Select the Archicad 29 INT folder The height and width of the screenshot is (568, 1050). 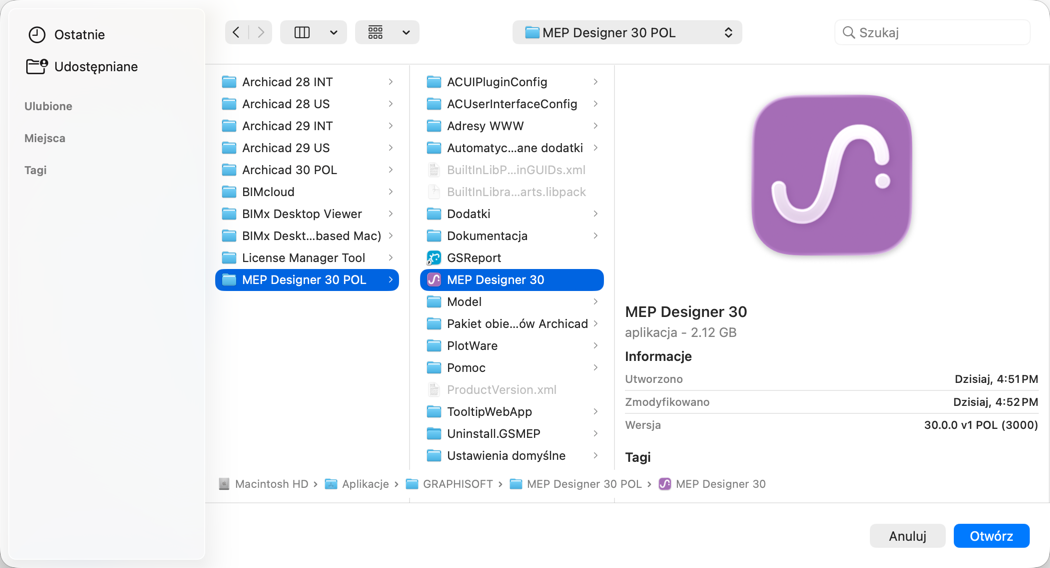click(307, 126)
